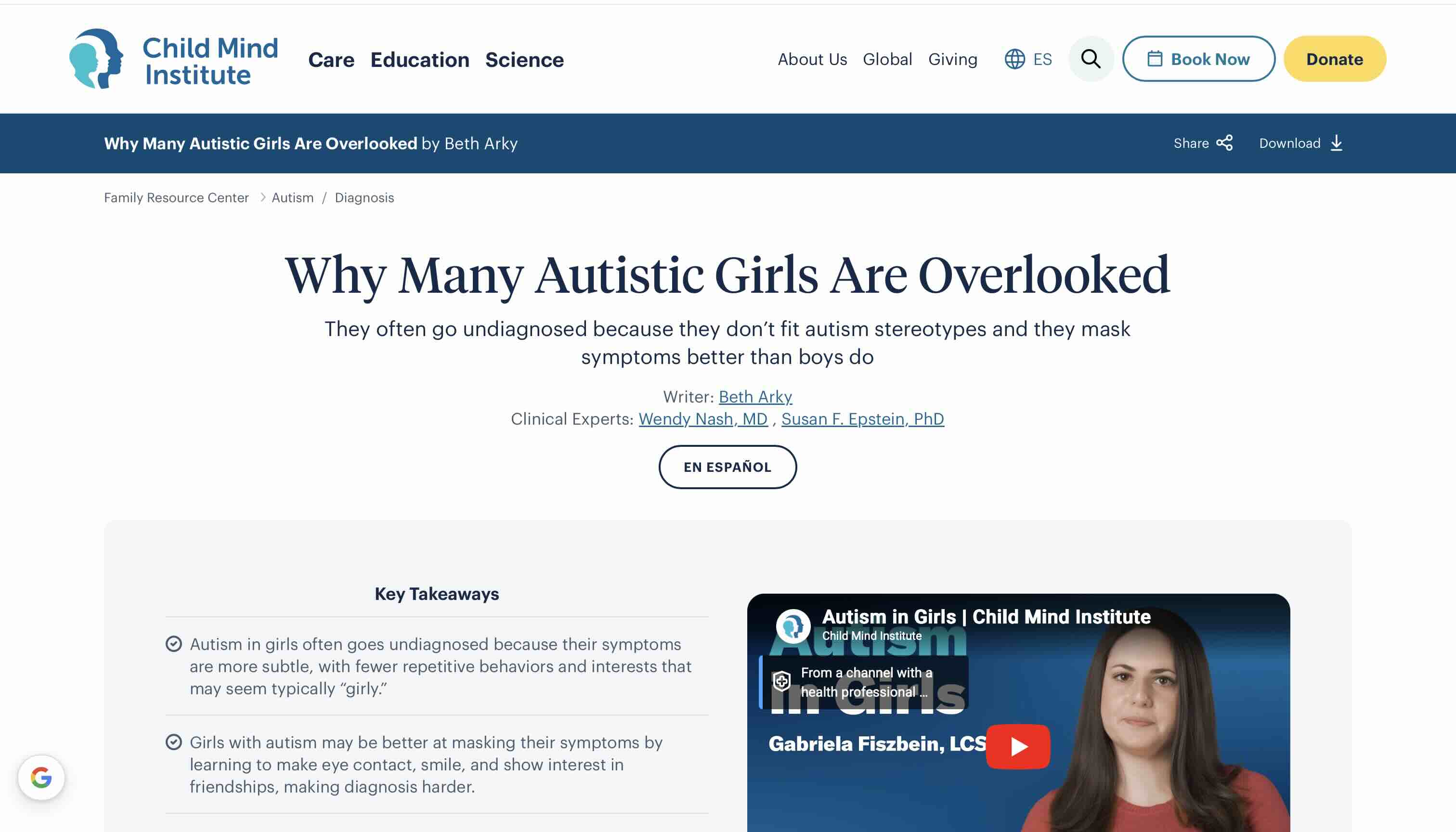1456x832 pixels.
Task: Click the health professional info badge
Action: pyautogui.click(x=864, y=682)
